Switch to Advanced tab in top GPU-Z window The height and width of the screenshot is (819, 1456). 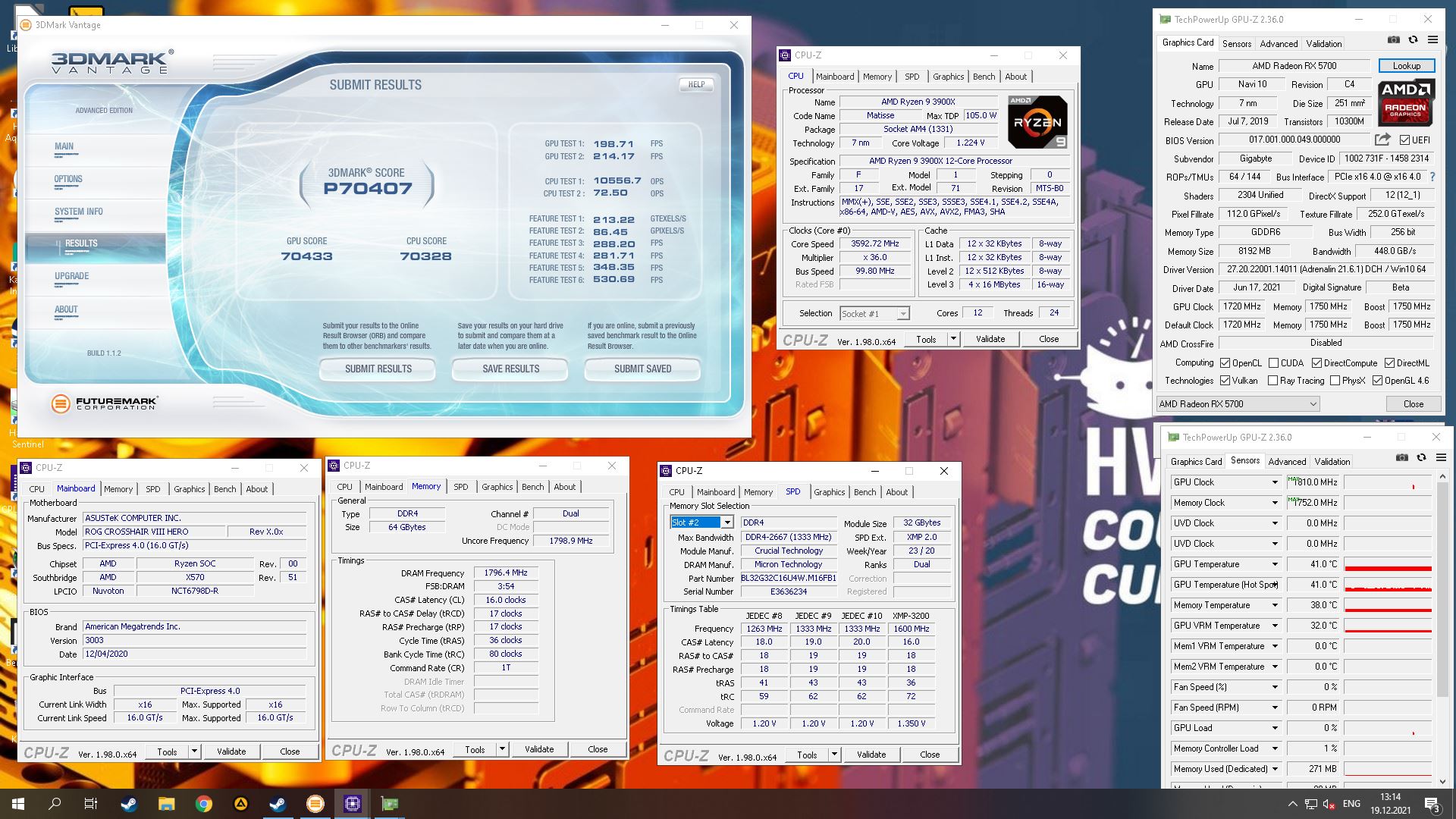click(x=1279, y=44)
